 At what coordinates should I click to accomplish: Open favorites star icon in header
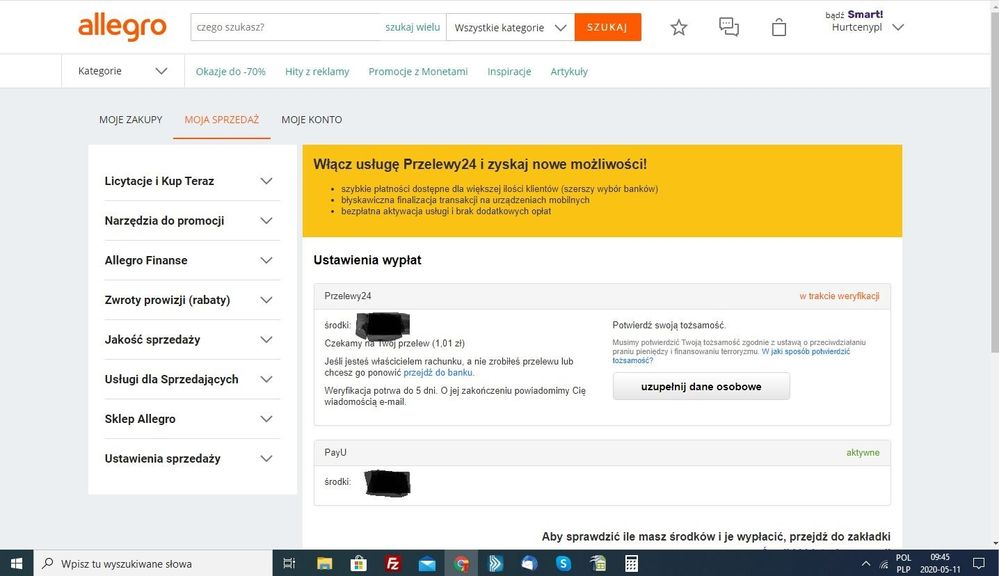679,27
